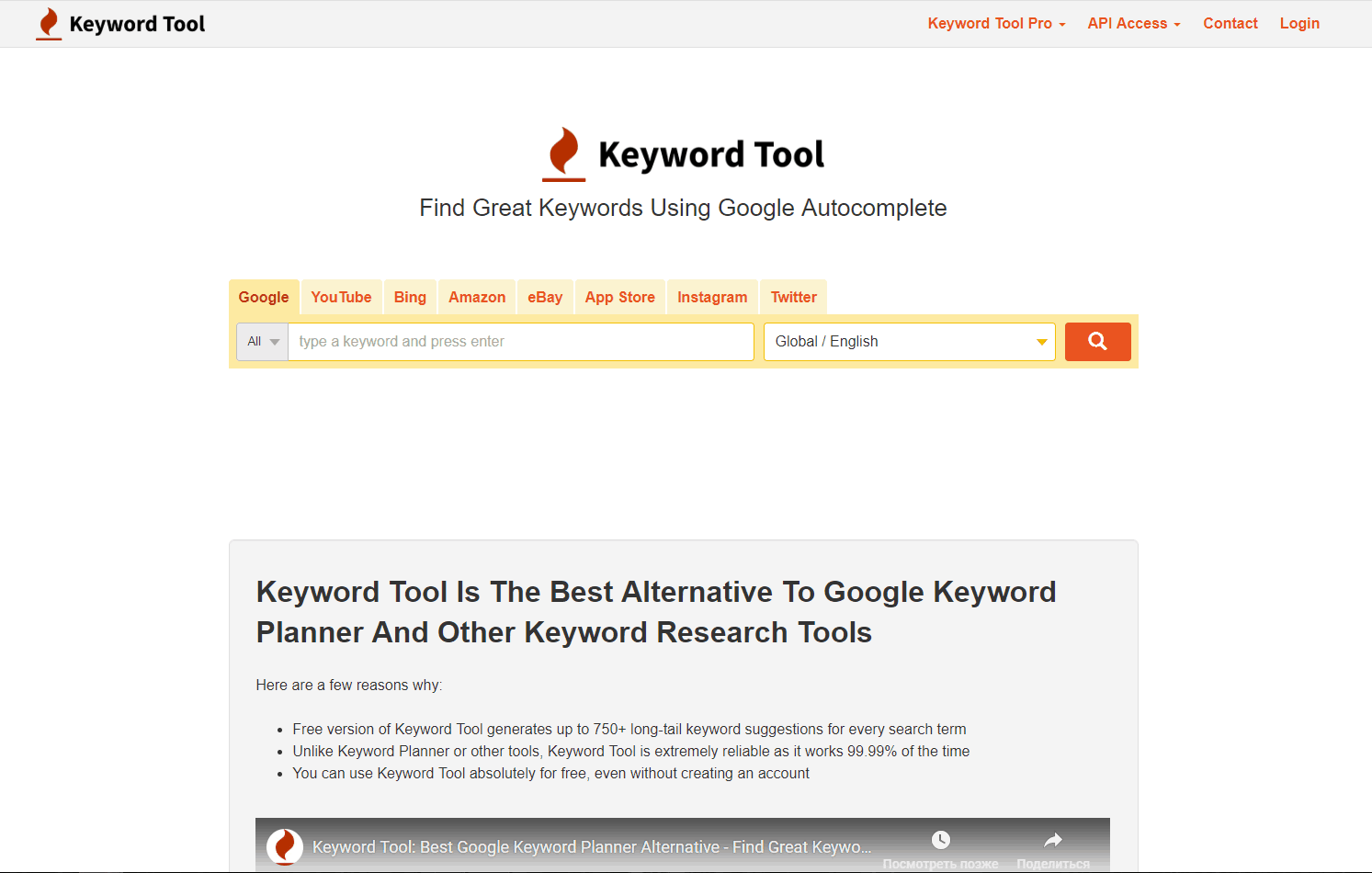Screen dimensions: 1372x873
Task: Select the Google tab
Action: point(264,297)
